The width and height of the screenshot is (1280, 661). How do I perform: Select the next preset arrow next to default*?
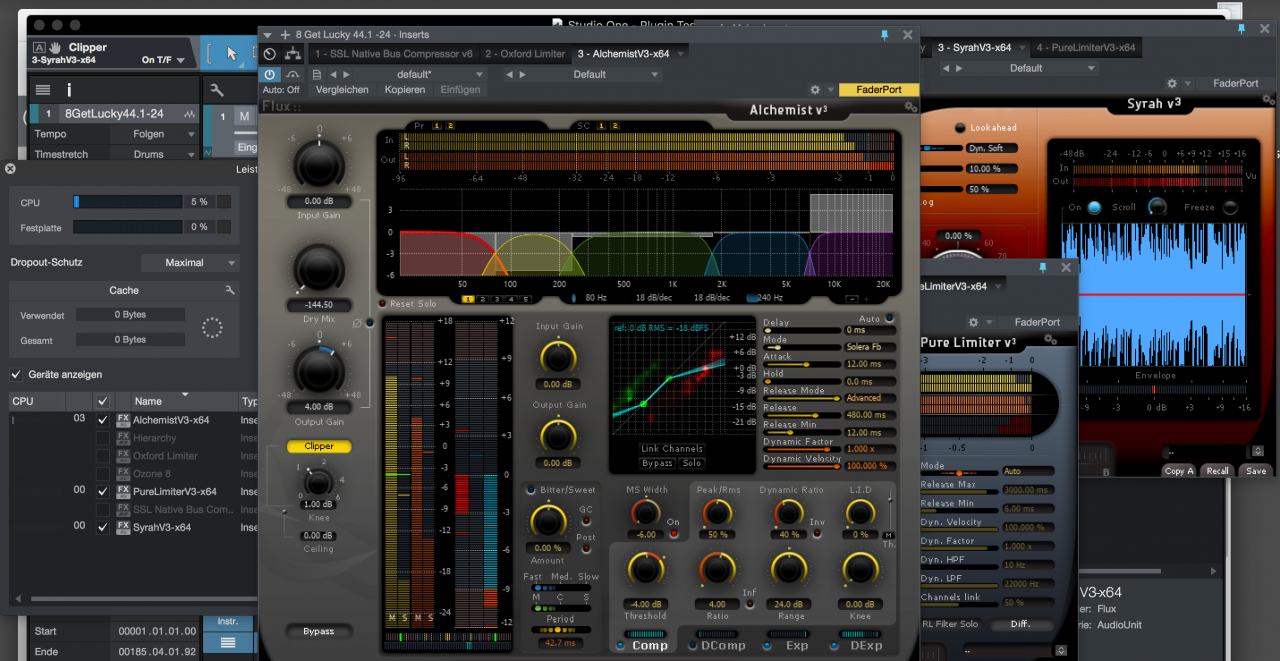[346, 74]
